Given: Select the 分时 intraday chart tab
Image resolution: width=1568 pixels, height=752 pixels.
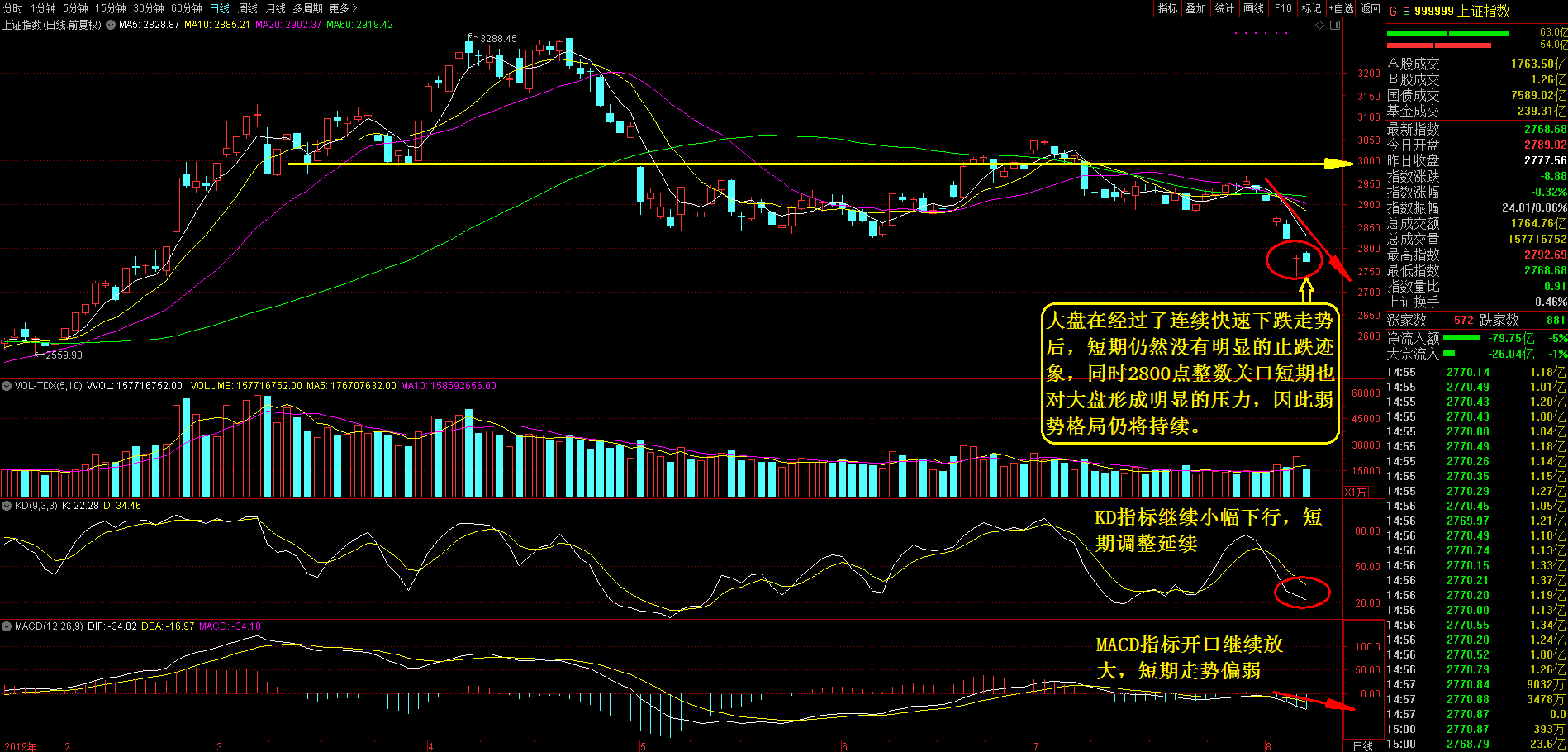Looking at the screenshot, I should click(x=13, y=8).
